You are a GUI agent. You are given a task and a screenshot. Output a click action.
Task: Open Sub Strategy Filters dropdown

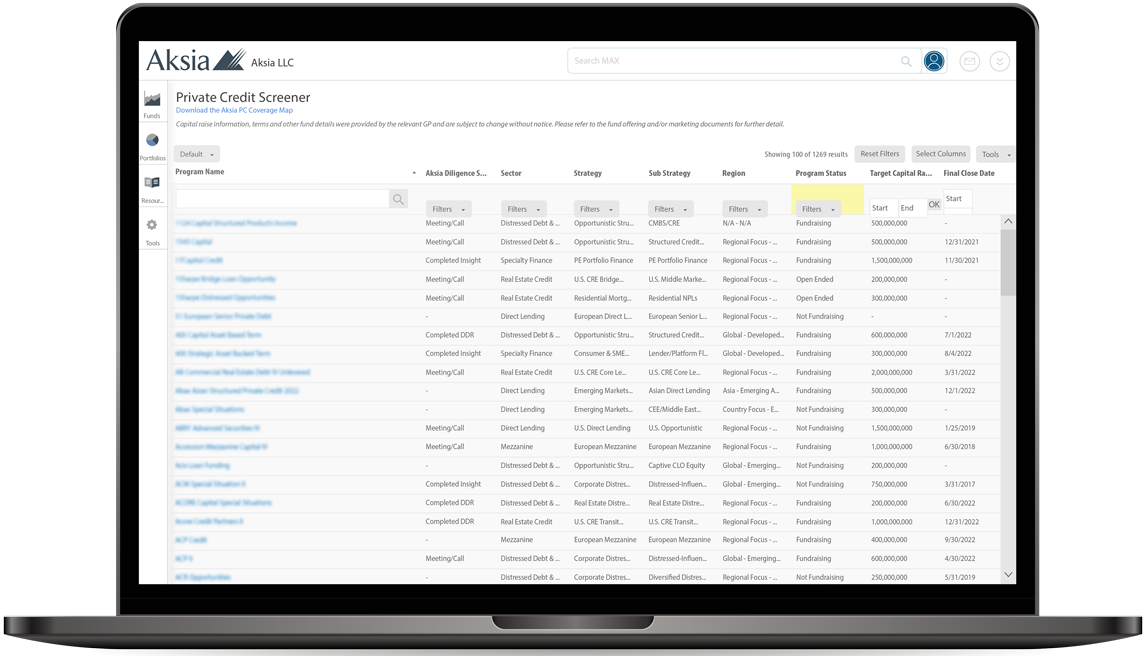(x=671, y=209)
